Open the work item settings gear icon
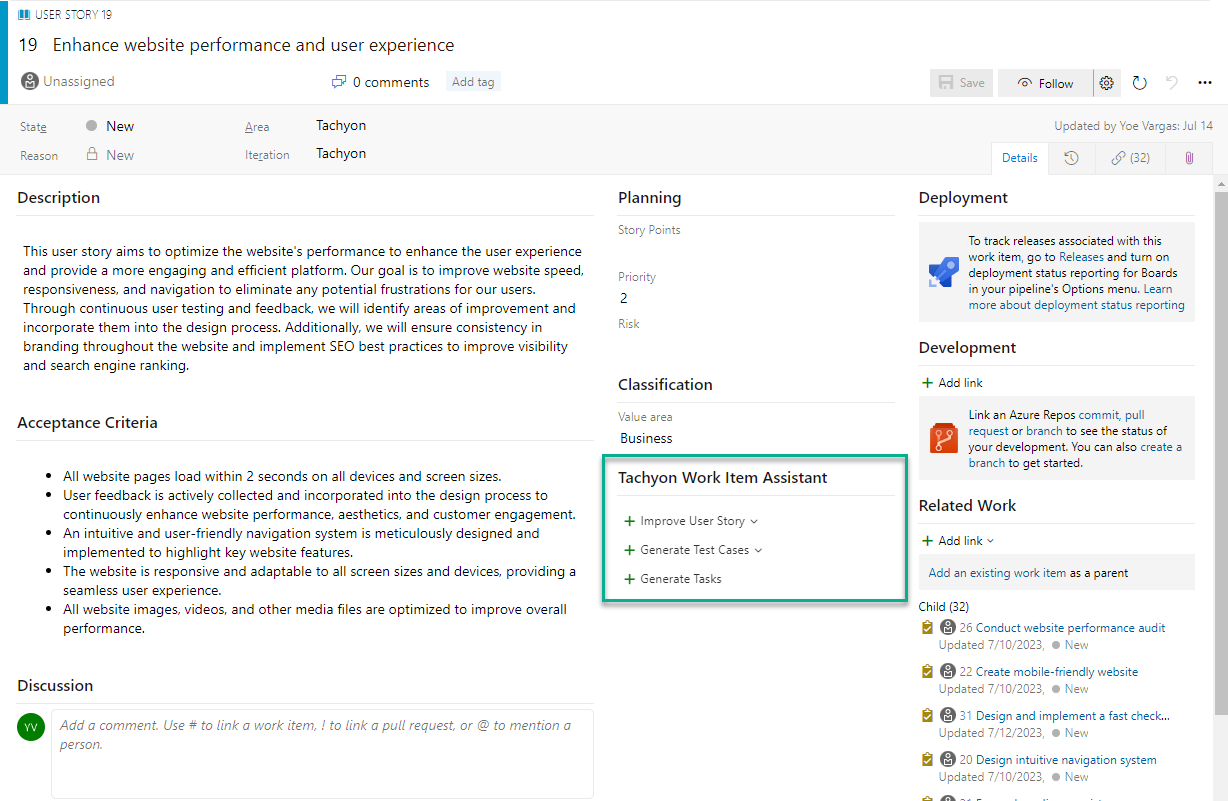 click(x=1106, y=83)
